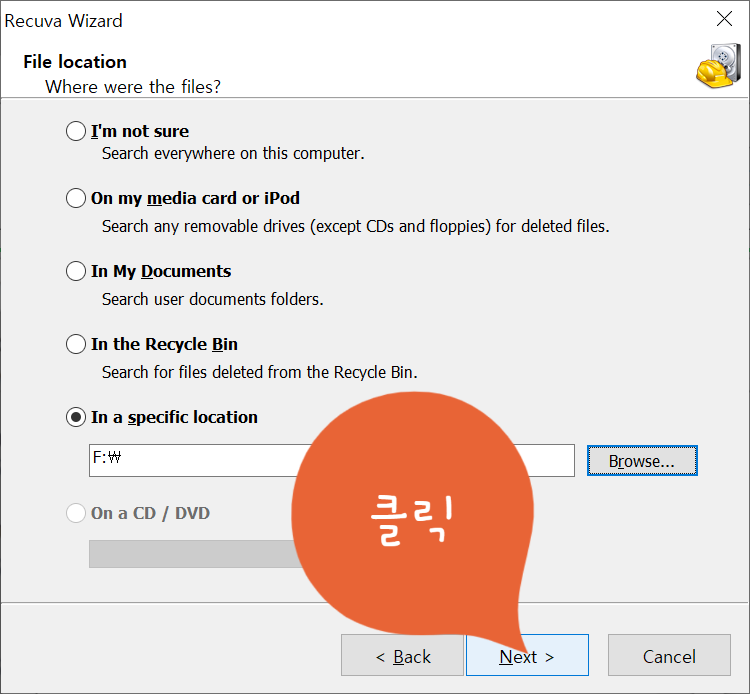The height and width of the screenshot is (694, 750).
Task: Click "Search for files deleted from the Recycle Bin."
Action: coord(260,372)
